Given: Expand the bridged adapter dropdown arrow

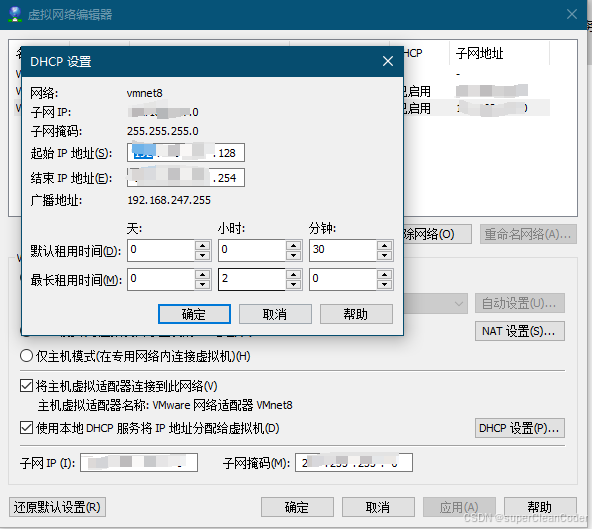Looking at the screenshot, I should pyautogui.click(x=458, y=304).
